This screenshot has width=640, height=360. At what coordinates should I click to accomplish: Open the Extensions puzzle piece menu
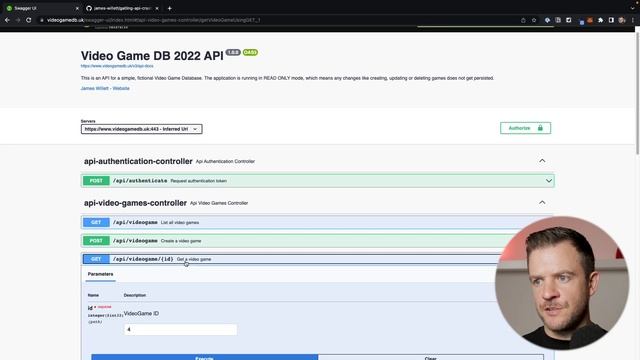(x=600, y=20)
